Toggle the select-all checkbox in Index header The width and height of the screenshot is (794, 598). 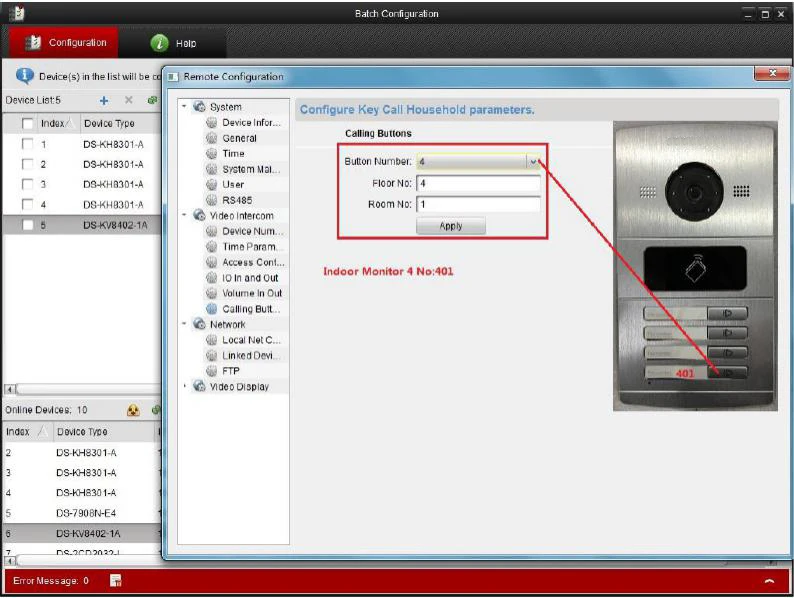(27, 124)
